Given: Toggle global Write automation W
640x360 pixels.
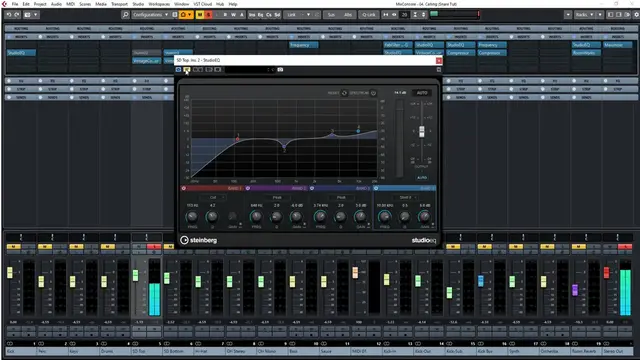Looking at the screenshot, I should [x=233, y=15].
